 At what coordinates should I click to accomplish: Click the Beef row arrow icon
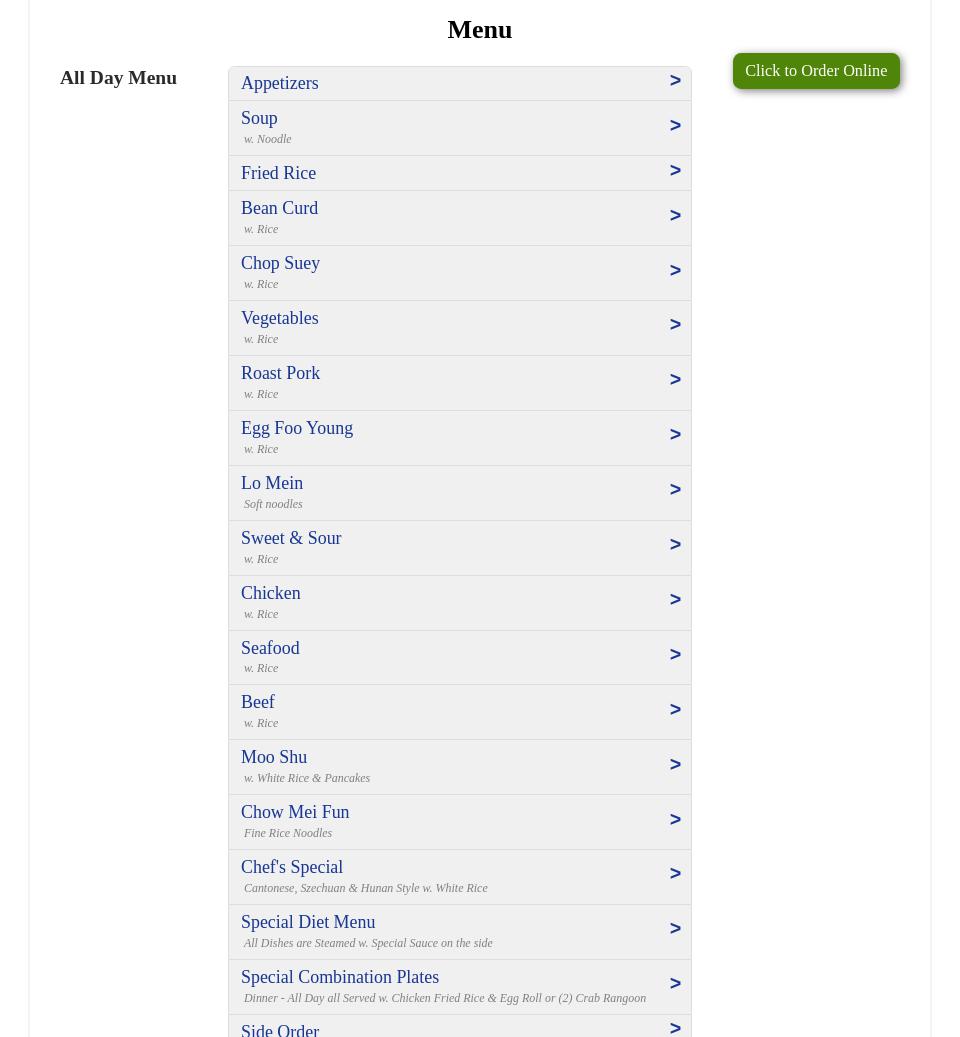pos(675,710)
